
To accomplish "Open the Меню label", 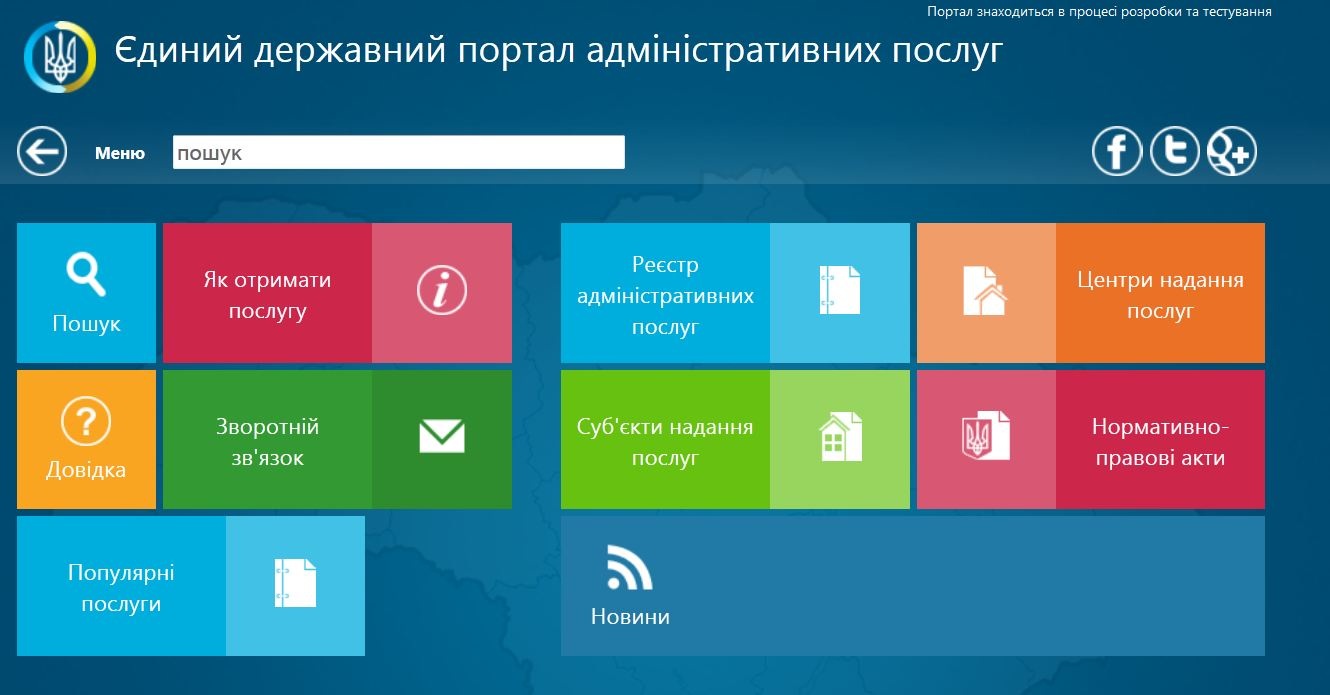I will point(120,153).
